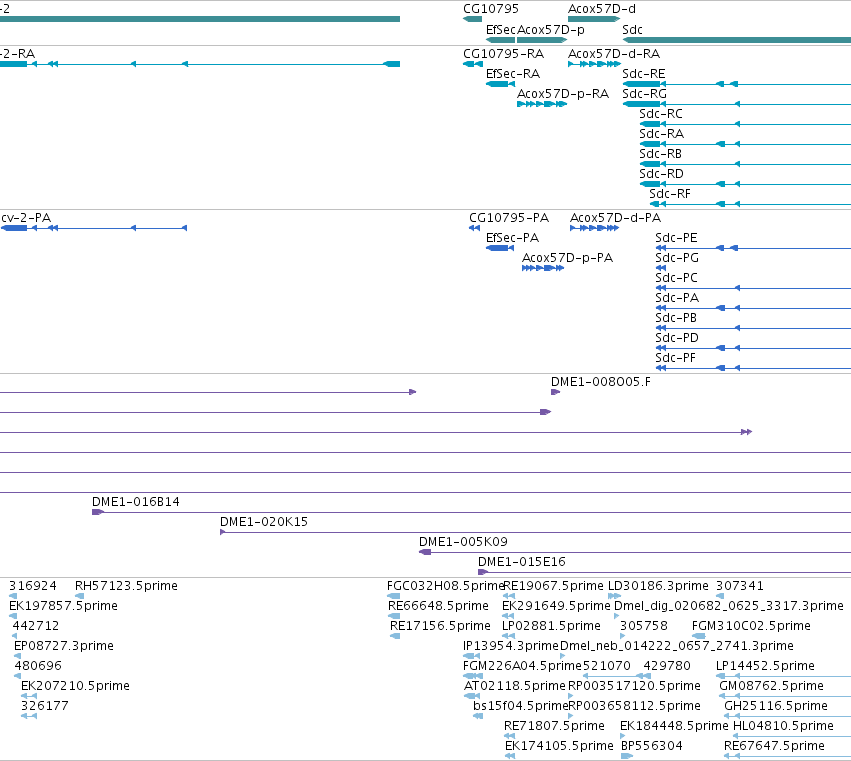Click the BP556304 EST label

[651, 746]
